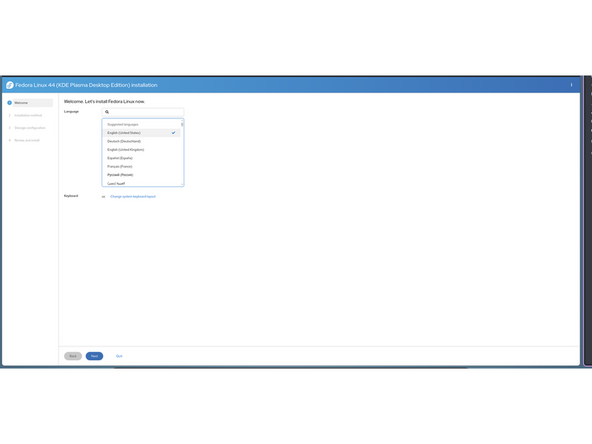Image resolution: width=592 pixels, height=444 pixels.
Task: Select Français (France) language
Action: [x=142, y=166]
